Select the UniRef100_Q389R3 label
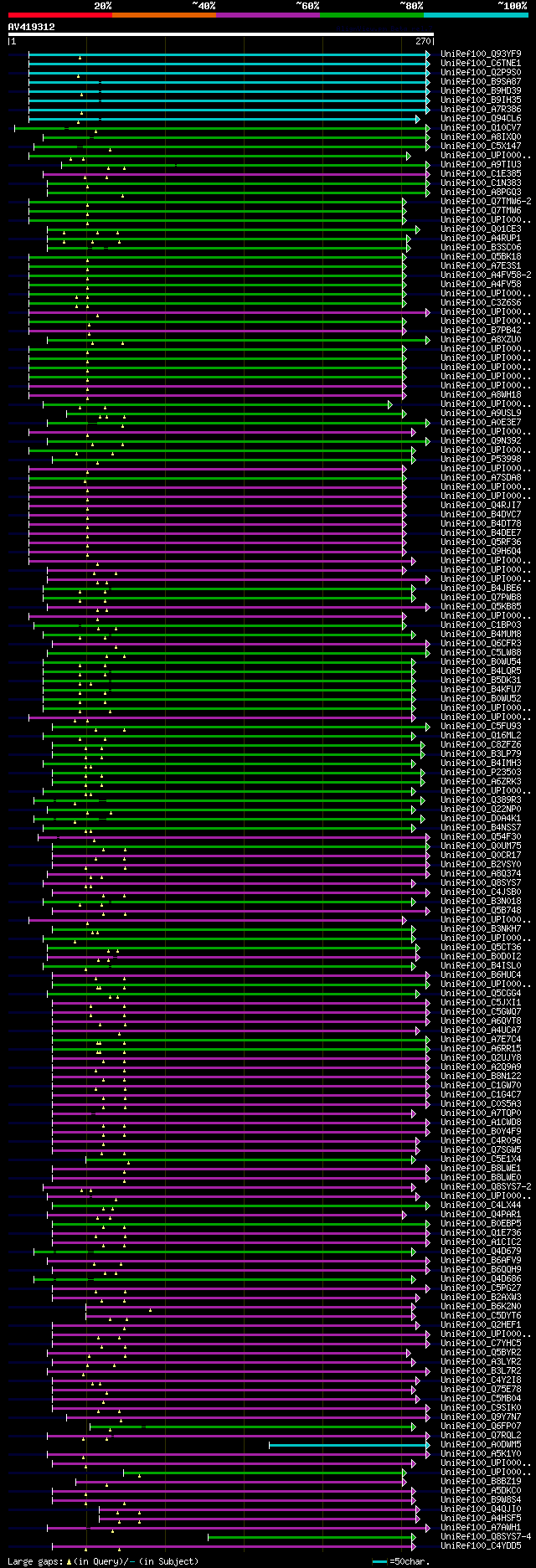The image size is (536, 1568). pyautogui.click(x=481, y=799)
